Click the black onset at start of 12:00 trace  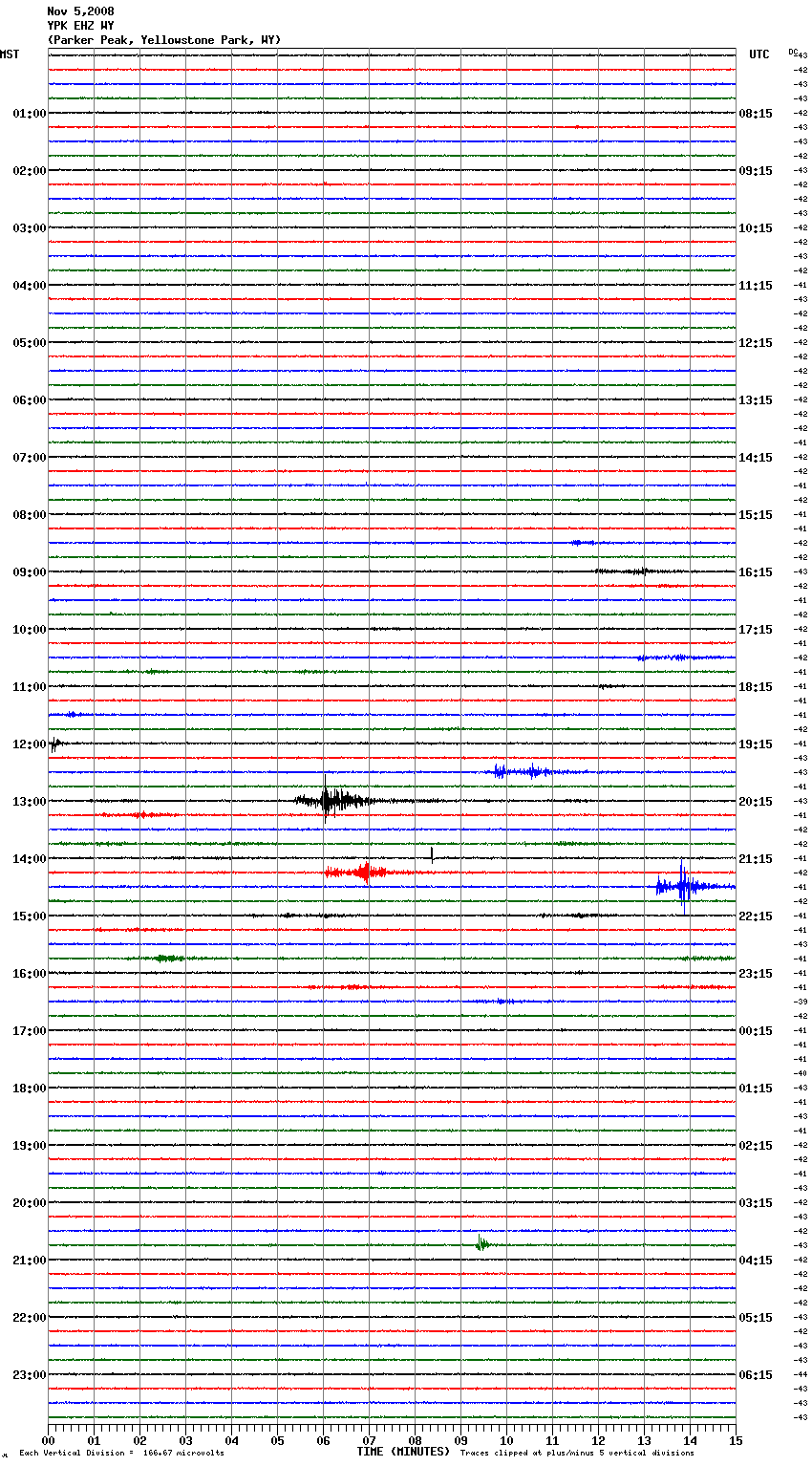click(x=55, y=744)
